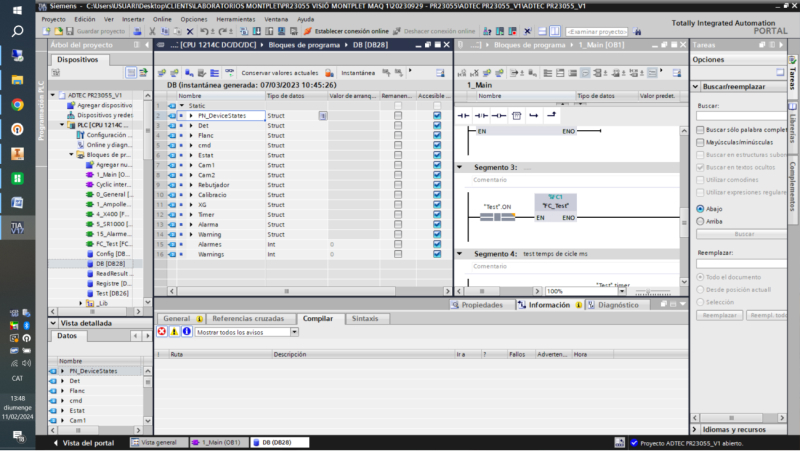Select the Arriba radio button
Viewport: 800px width, 451px height.
click(x=700, y=221)
